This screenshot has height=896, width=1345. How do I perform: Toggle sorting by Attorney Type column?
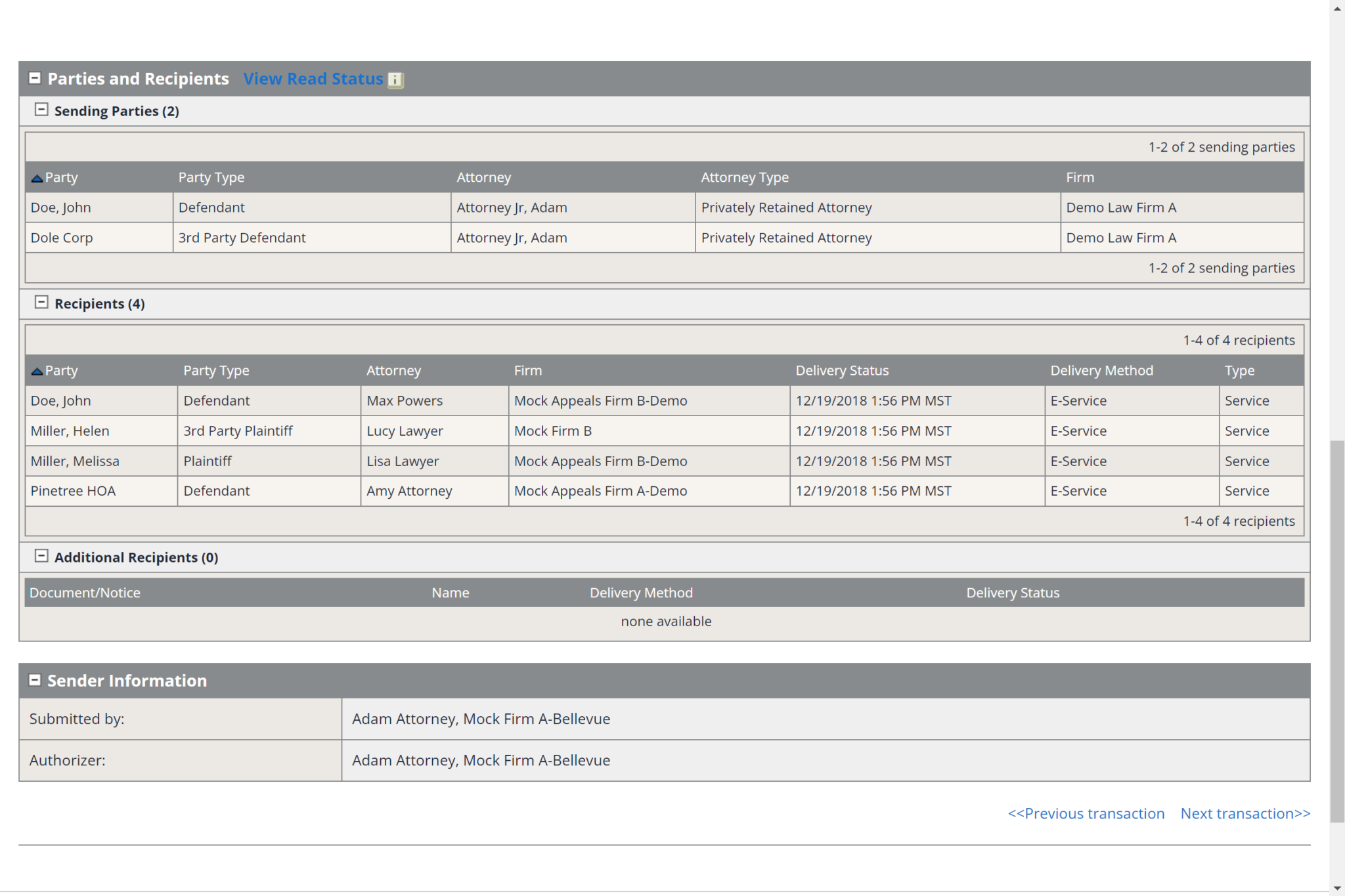(745, 177)
